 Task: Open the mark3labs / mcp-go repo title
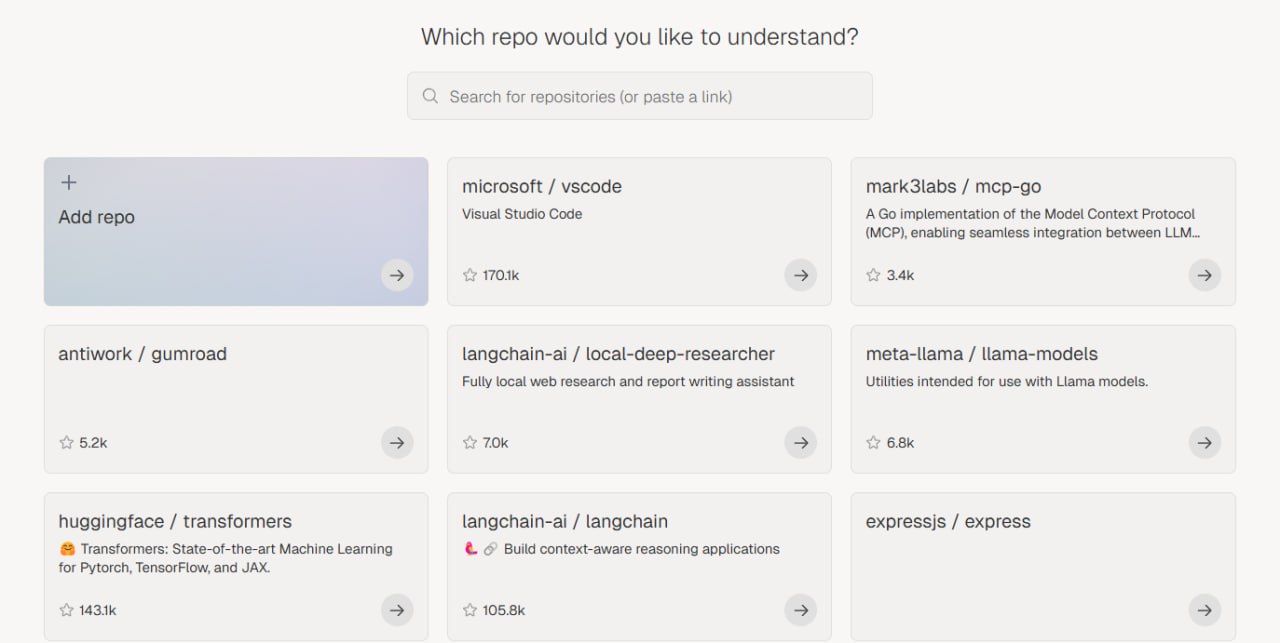tap(953, 186)
